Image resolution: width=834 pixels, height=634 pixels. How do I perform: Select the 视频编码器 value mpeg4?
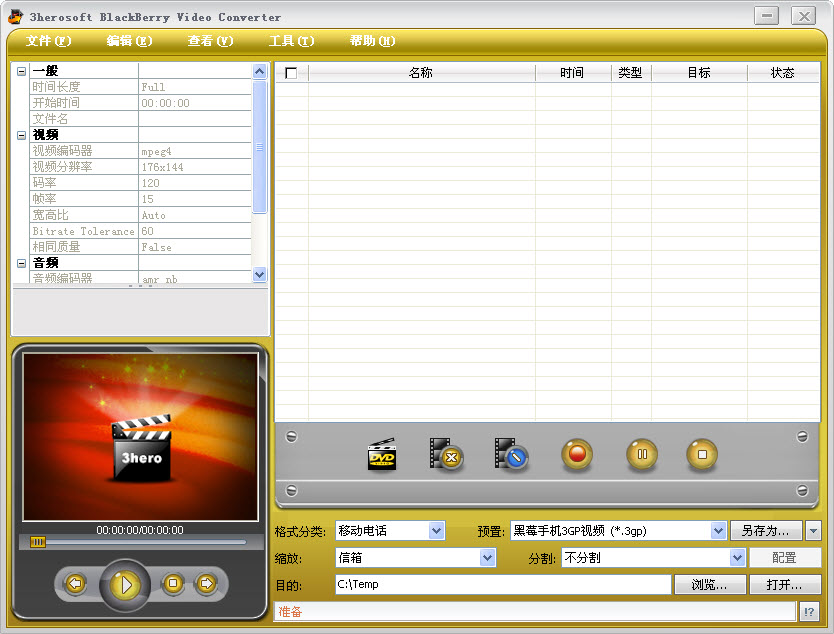point(195,151)
